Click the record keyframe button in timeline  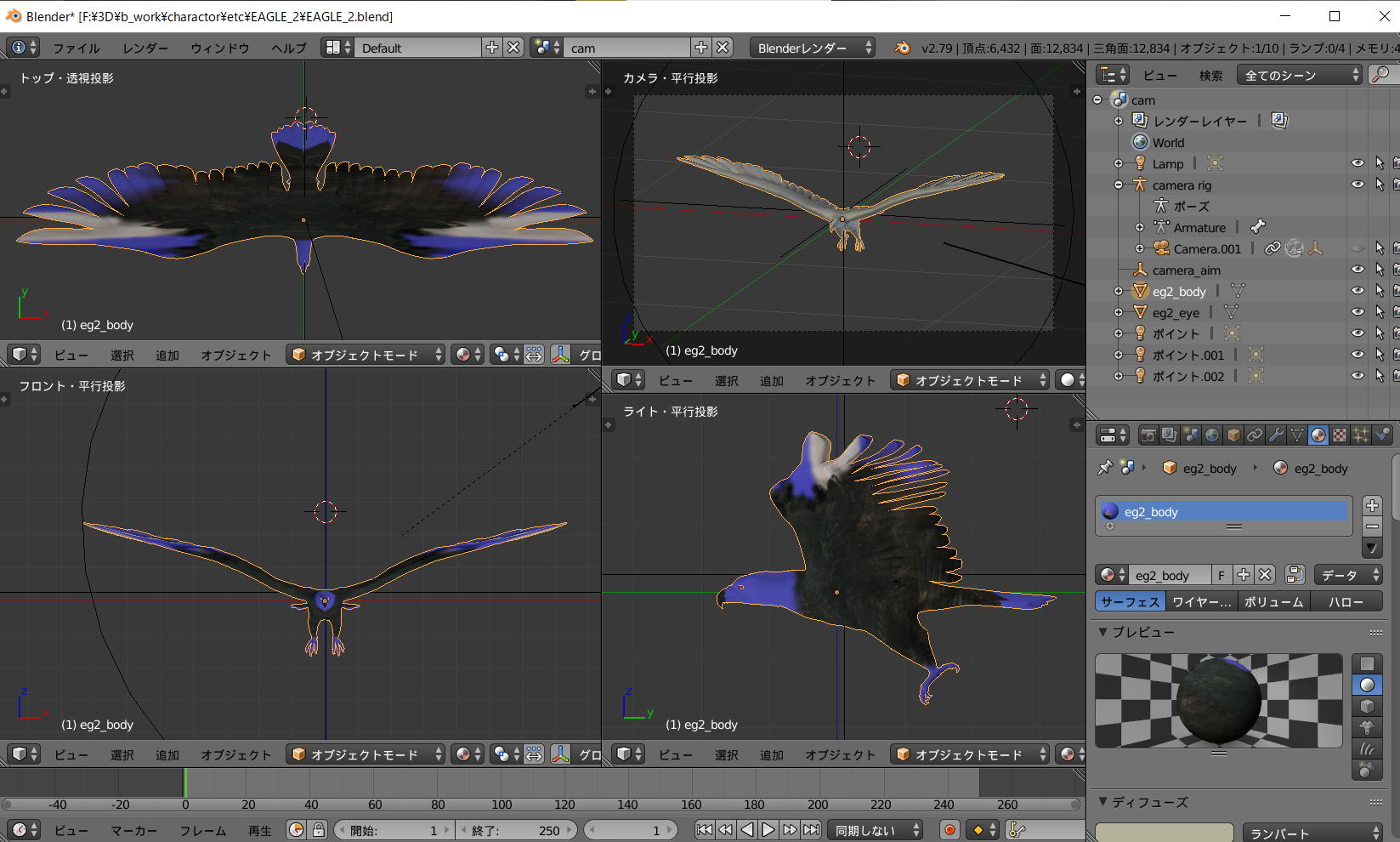tap(949, 830)
